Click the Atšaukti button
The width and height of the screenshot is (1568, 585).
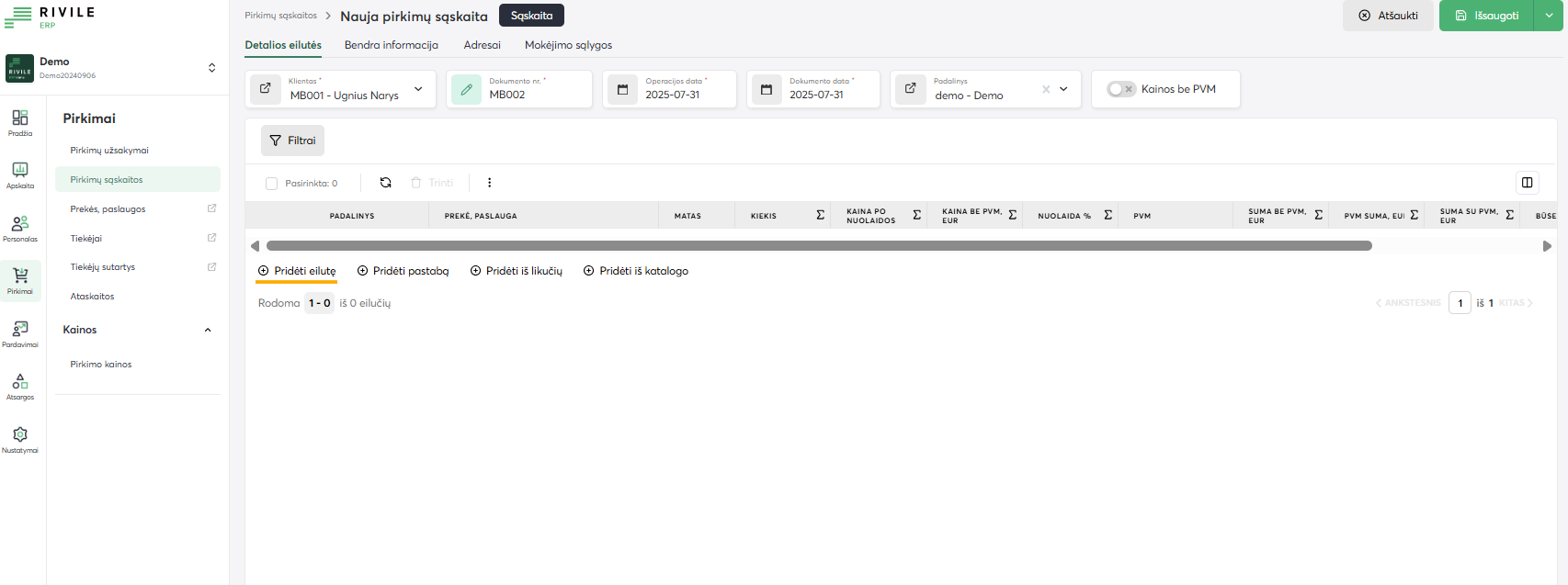pyautogui.click(x=1388, y=16)
